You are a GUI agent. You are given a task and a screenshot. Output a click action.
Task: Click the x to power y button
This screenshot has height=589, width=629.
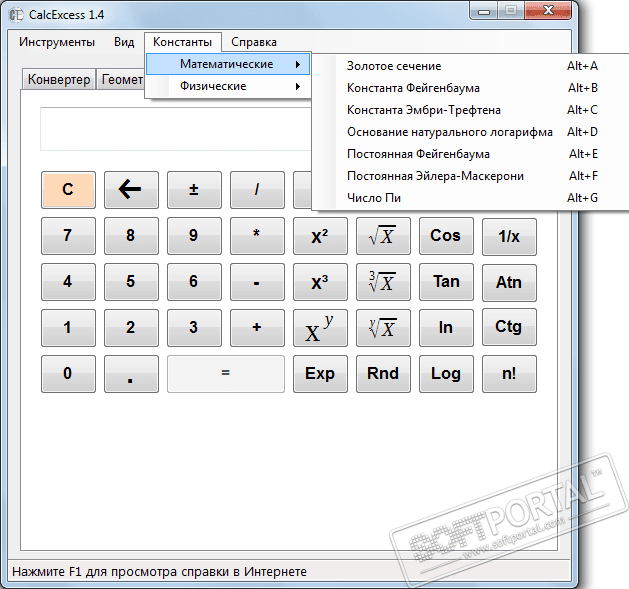[320, 328]
